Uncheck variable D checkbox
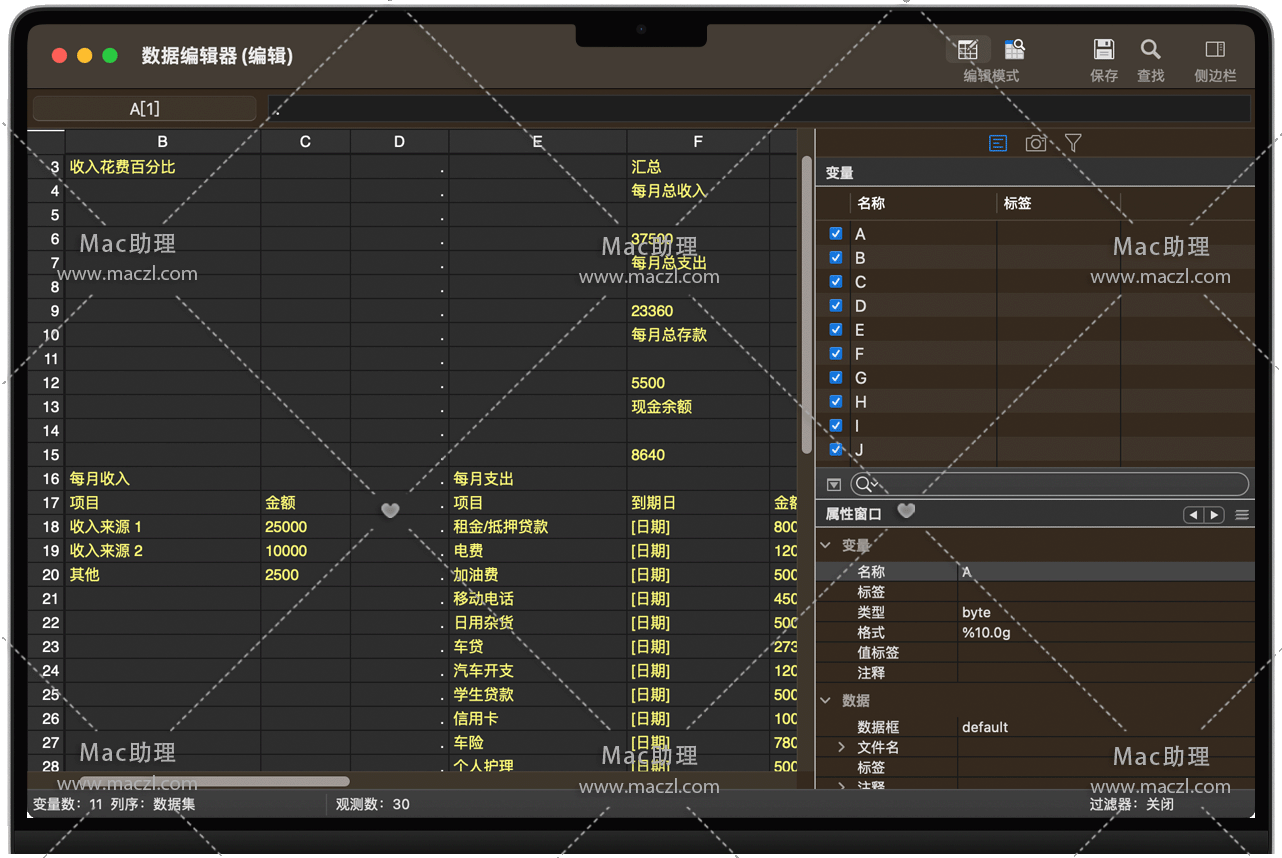Screen dimensions: 1282x858 [x=836, y=306]
